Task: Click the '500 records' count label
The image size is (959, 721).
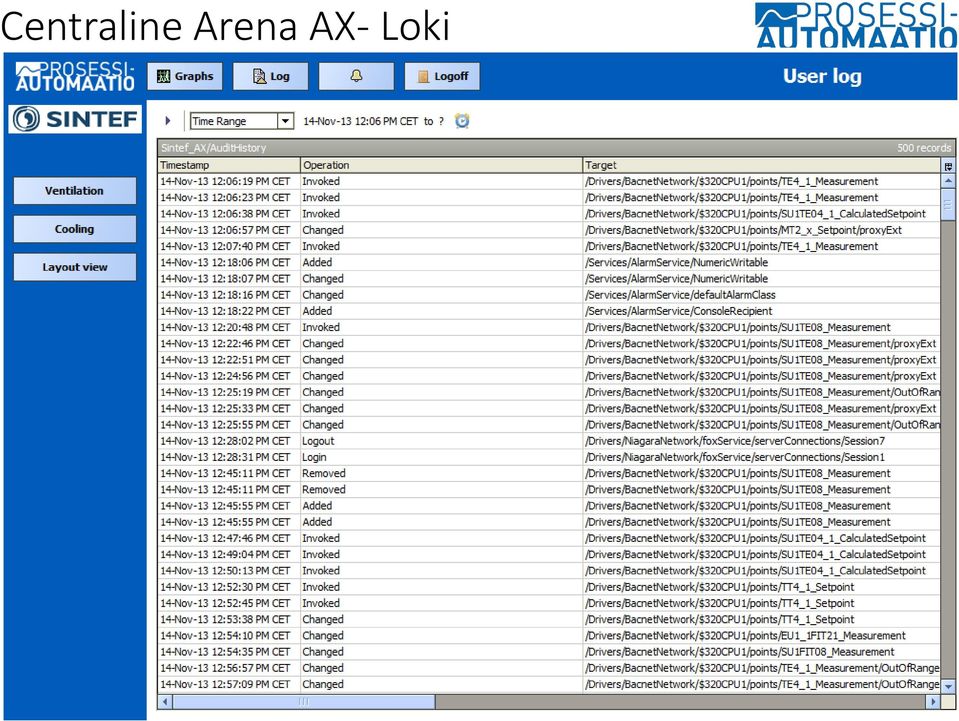Action: coord(924,148)
